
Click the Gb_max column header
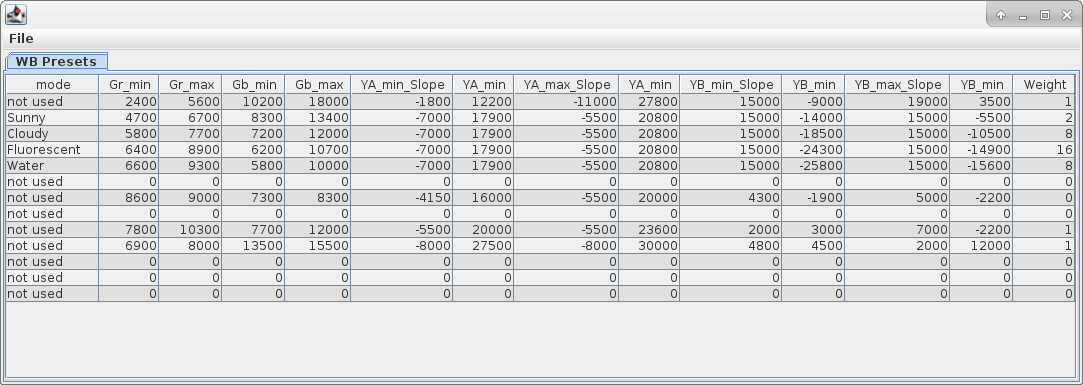318,85
